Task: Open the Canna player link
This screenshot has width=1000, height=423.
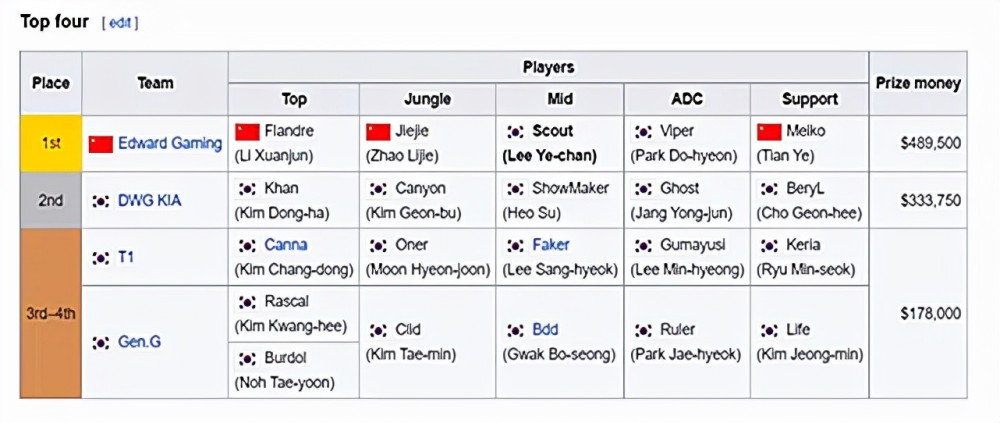Action: 286,245
